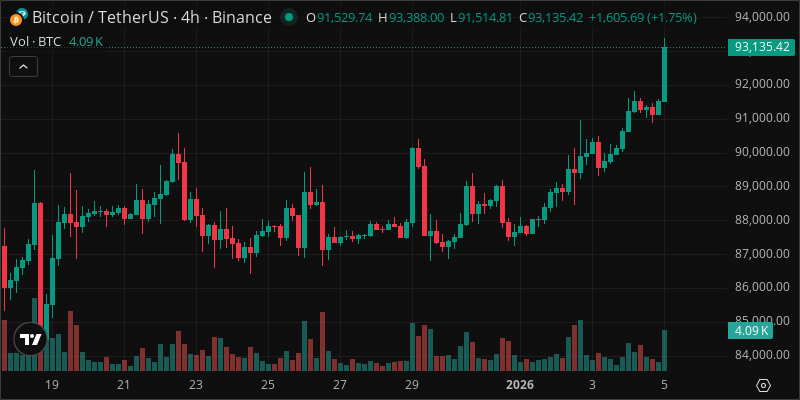Collapse the indicator legend with chevron button
The height and width of the screenshot is (400, 800).
tap(23, 66)
